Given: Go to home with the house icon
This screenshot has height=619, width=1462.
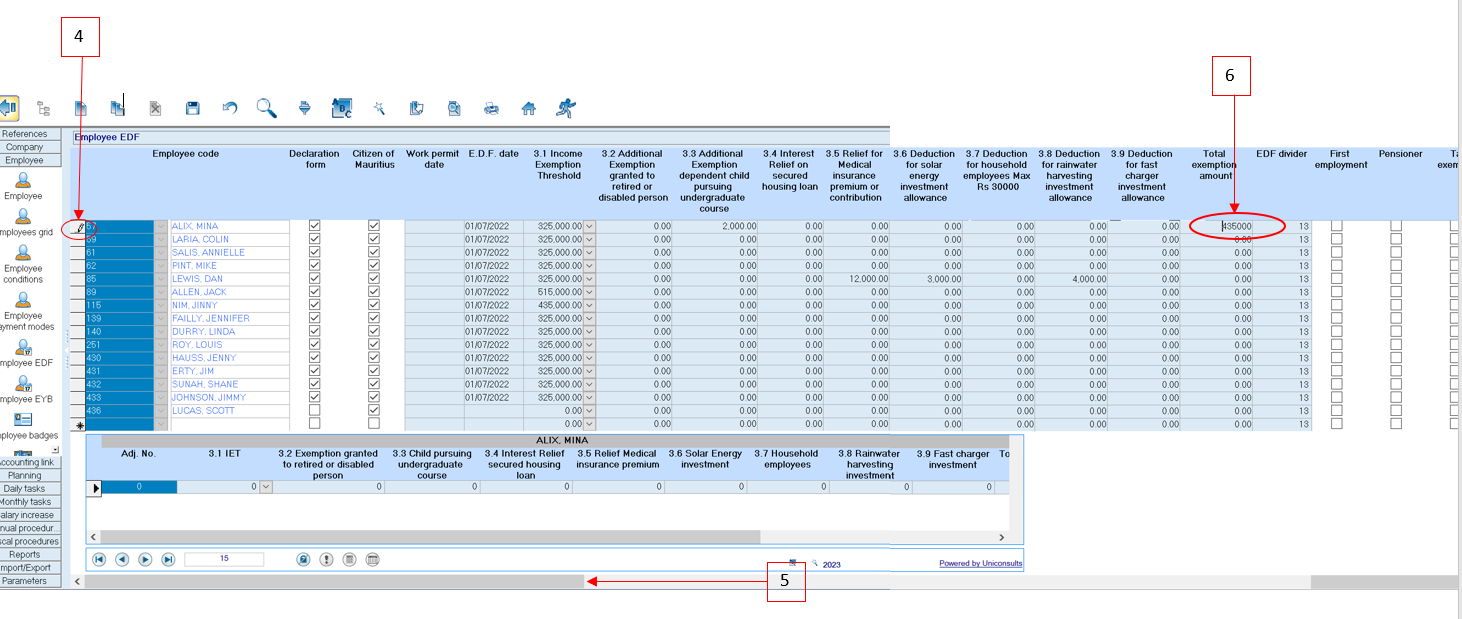Looking at the screenshot, I should coord(529,108).
